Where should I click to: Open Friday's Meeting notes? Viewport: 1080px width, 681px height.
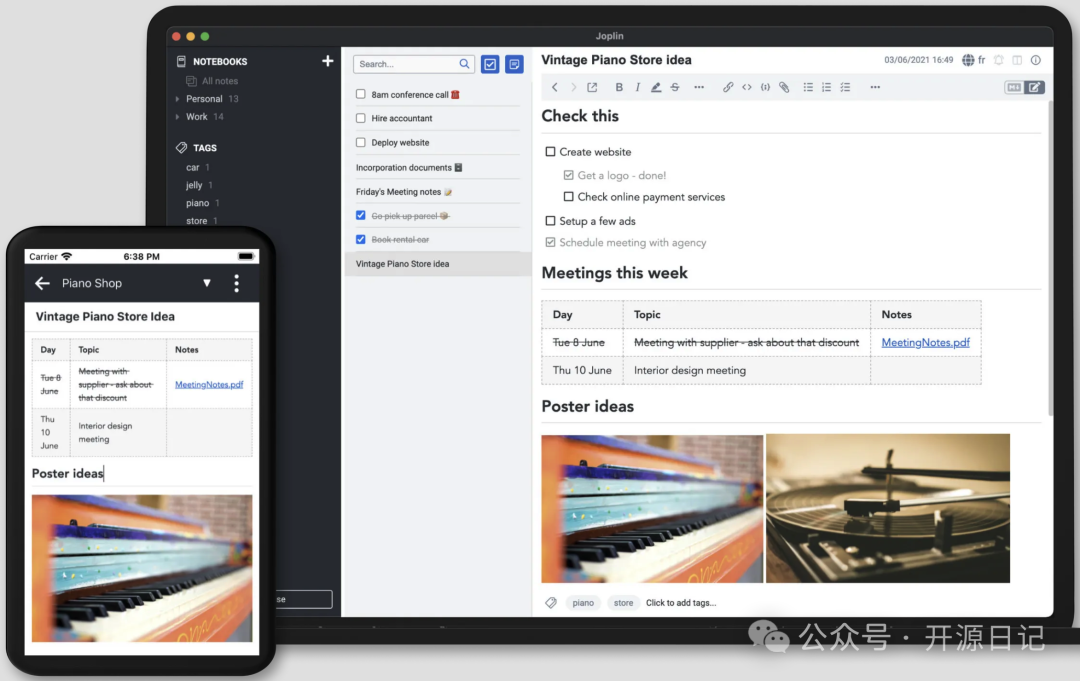coord(437,192)
